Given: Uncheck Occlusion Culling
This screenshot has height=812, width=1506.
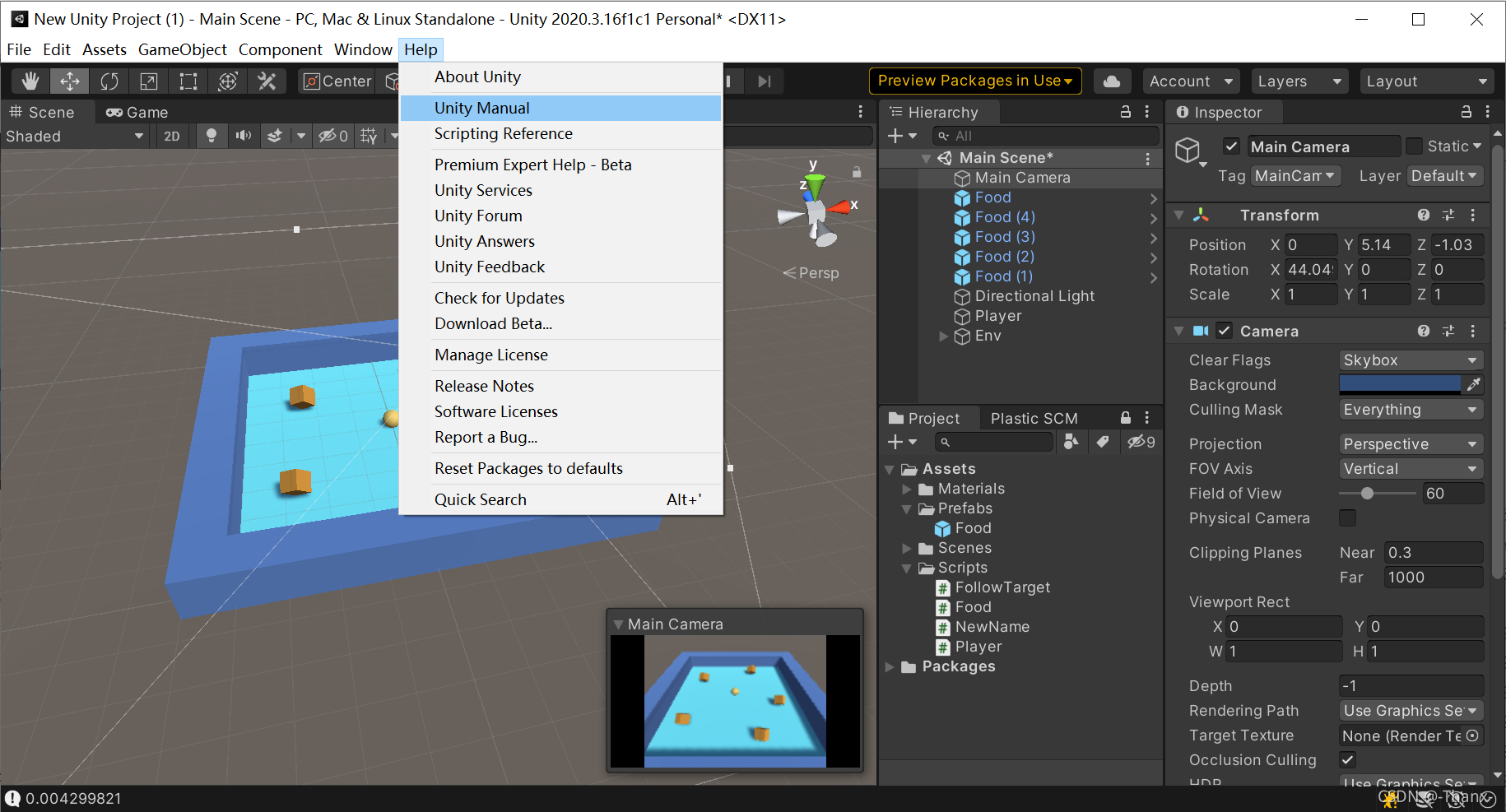Looking at the screenshot, I should pos(1347,759).
